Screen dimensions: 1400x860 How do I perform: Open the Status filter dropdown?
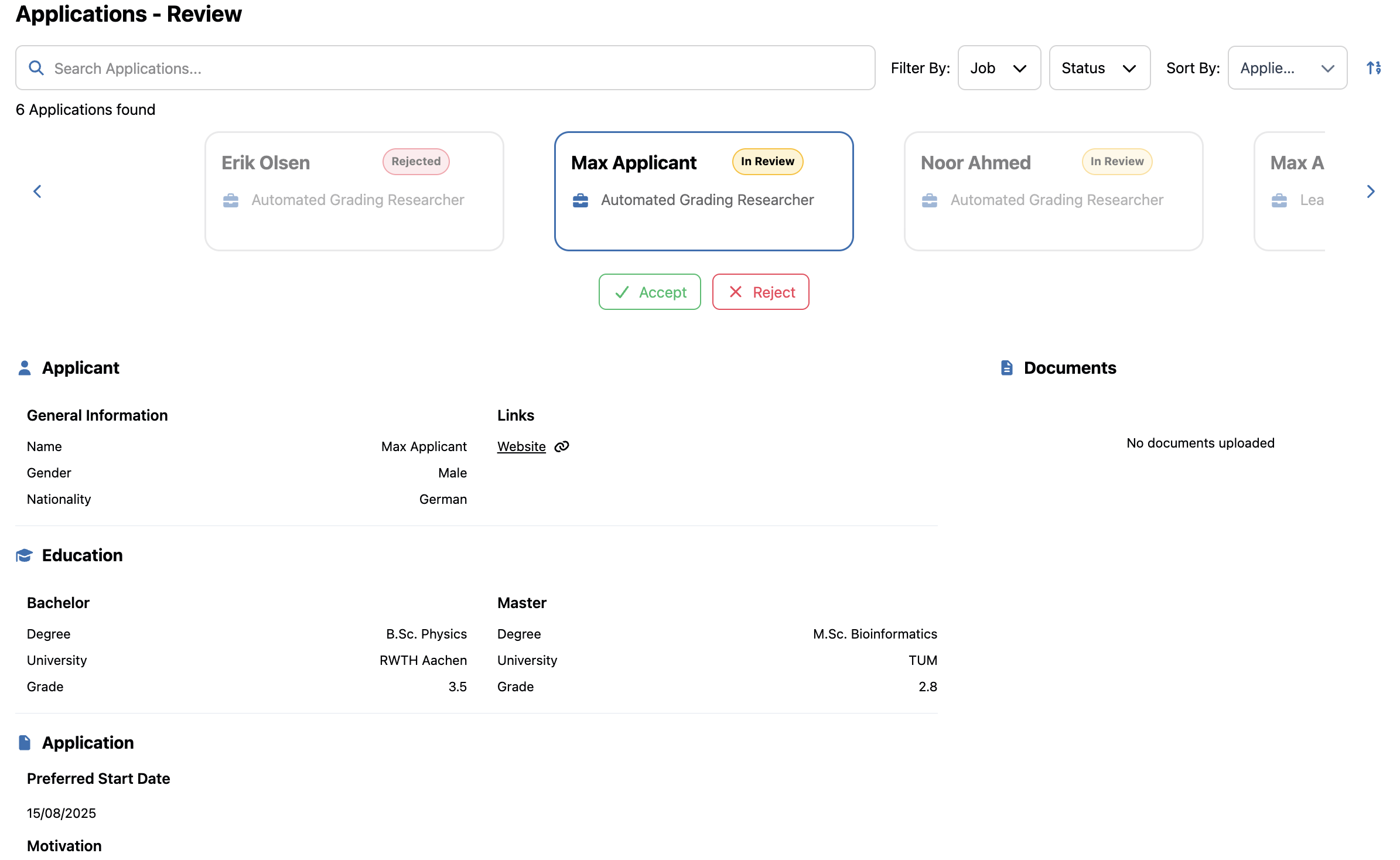[x=1099, y=68]
